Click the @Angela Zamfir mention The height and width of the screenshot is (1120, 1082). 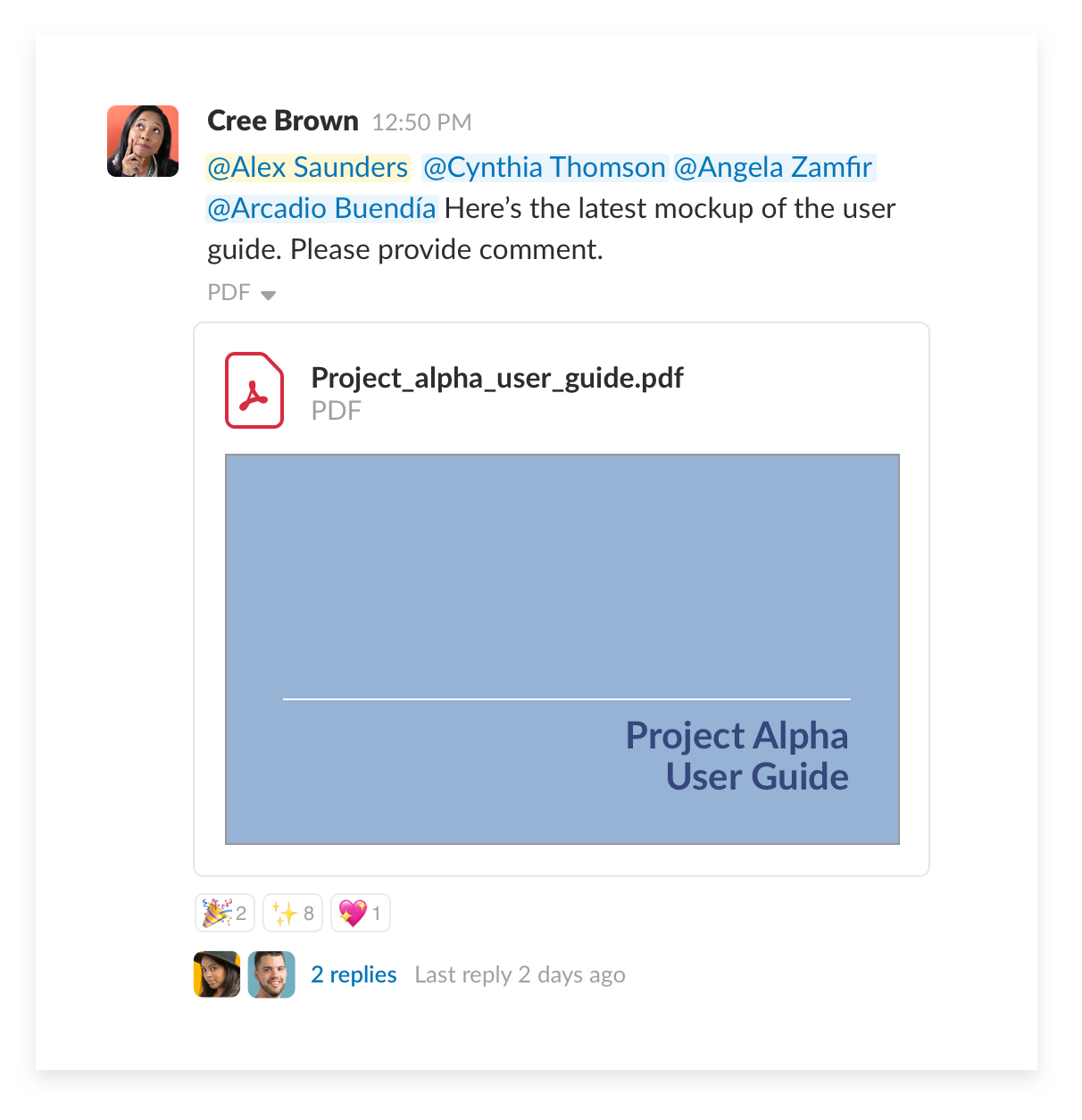pos(773,168)
